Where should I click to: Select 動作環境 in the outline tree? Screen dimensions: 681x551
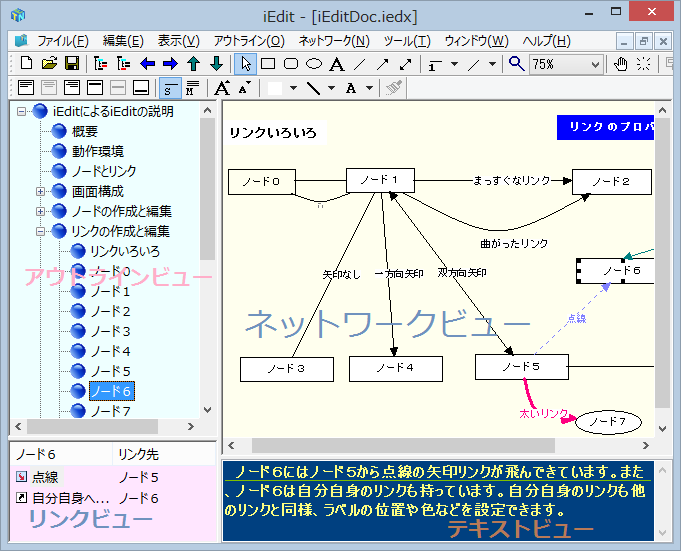98,152
